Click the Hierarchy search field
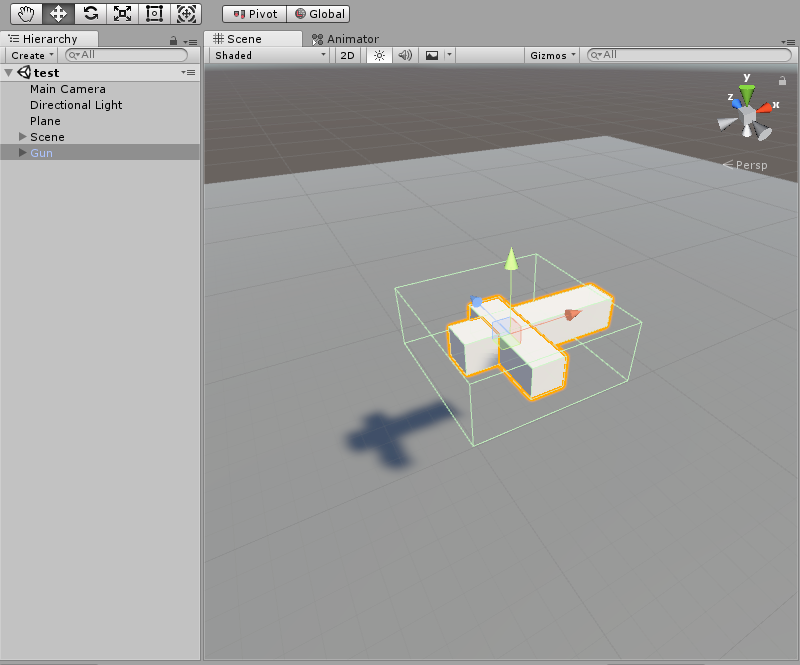 (x=127, y=55)
